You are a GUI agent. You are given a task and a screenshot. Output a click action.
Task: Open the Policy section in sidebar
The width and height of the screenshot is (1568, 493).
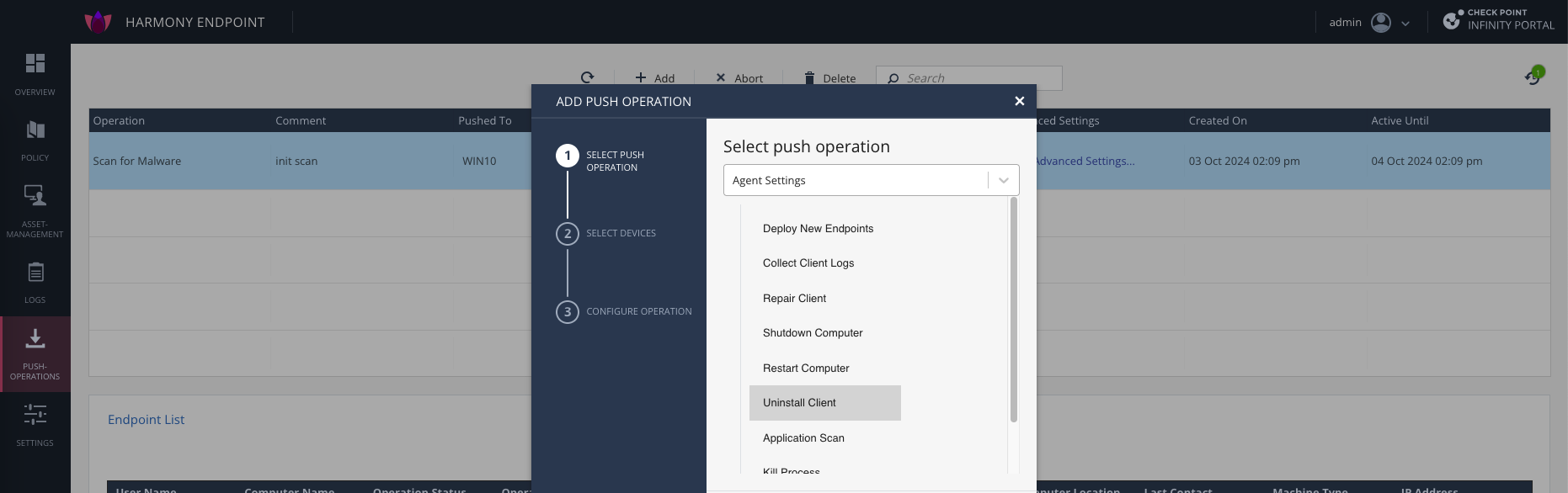click(x=35, y=130)
